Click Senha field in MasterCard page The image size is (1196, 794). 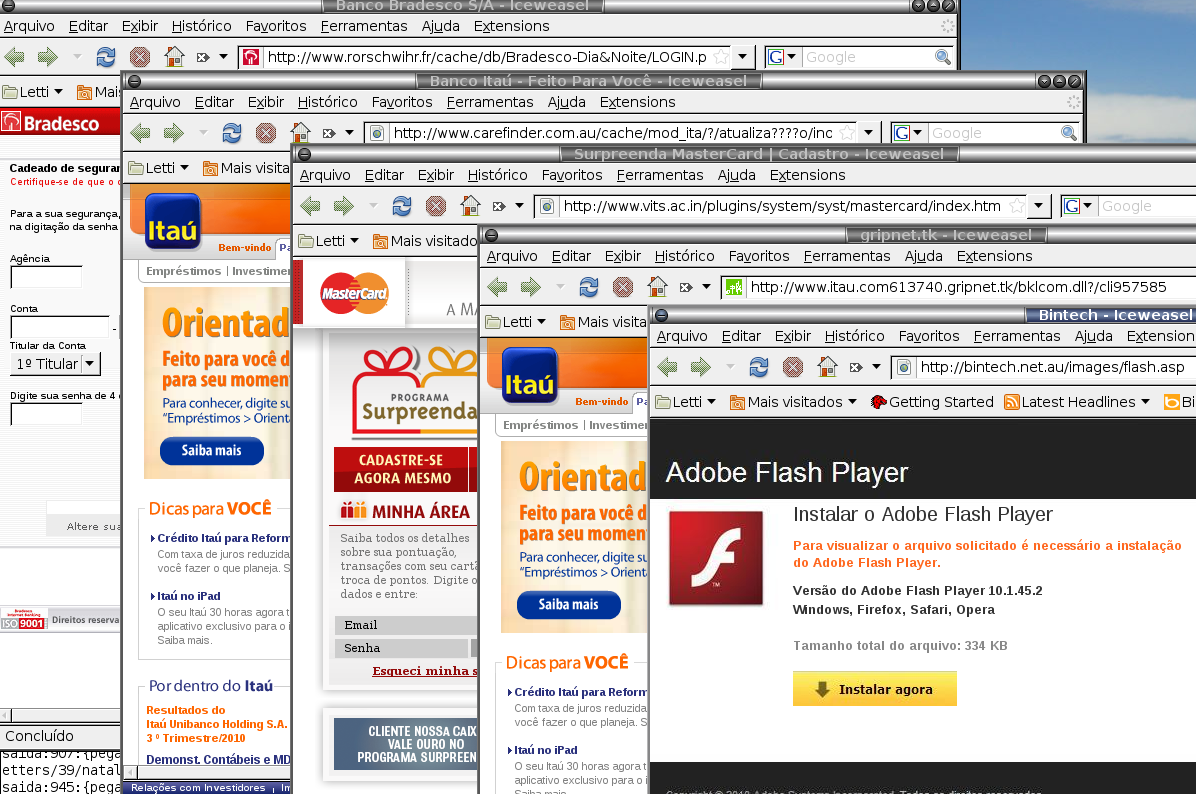(401, 648)
